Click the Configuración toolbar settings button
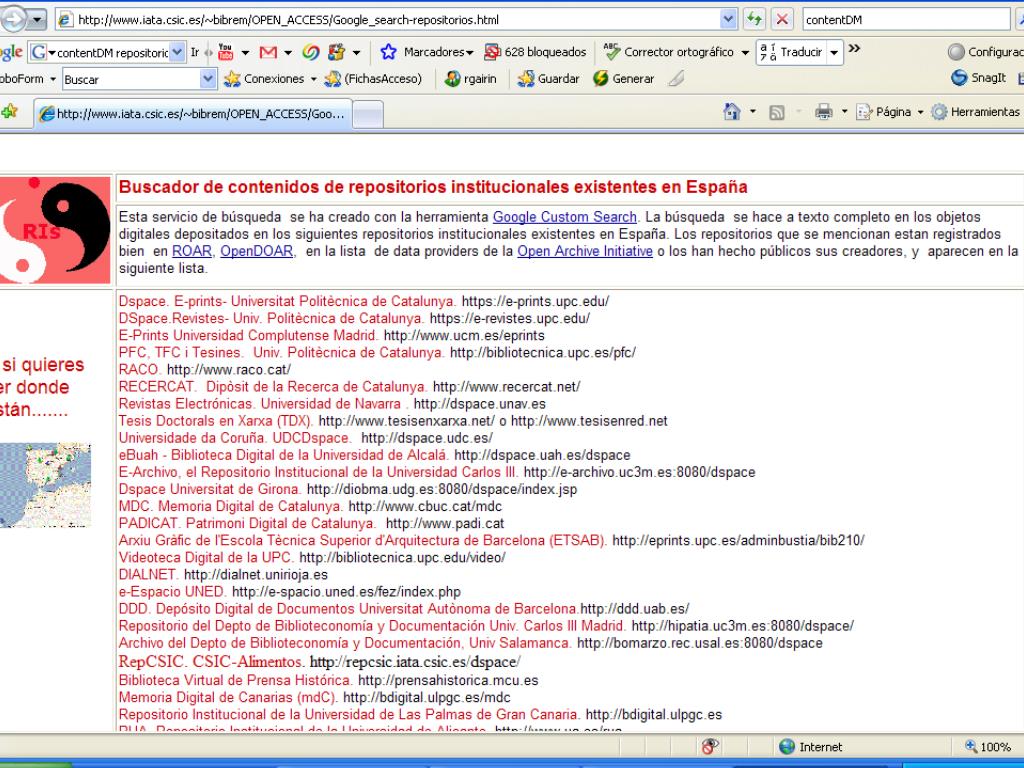This screenshot has width=1024, height=768. tap(986, 52)
